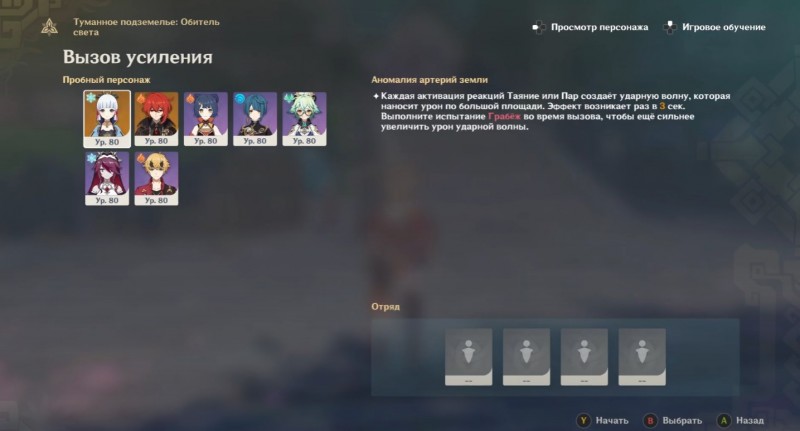The height and width of the screenshot is (431, 800).
Task: Pick the red-haired Pyro trial character
Action: click(156, 119)
